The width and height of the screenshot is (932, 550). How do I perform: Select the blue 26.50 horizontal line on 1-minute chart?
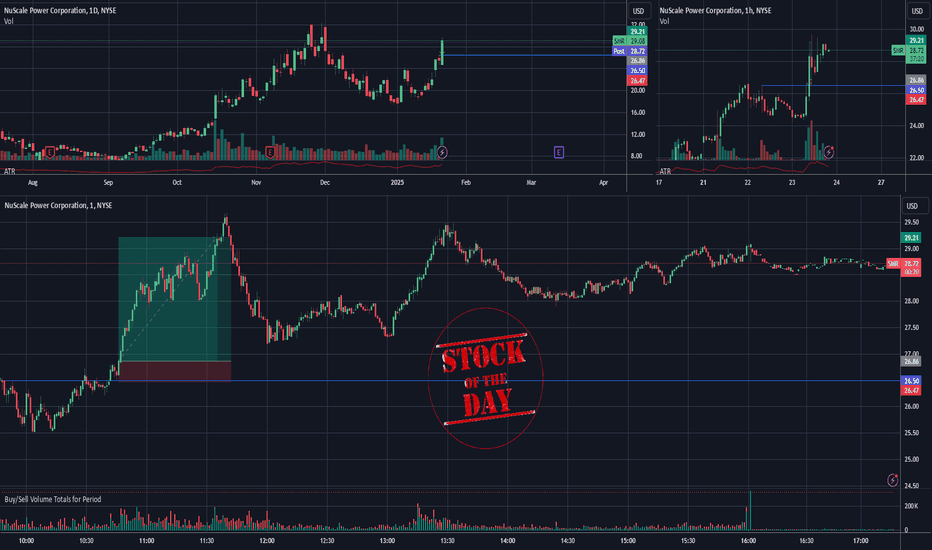[x=451, y=381]
